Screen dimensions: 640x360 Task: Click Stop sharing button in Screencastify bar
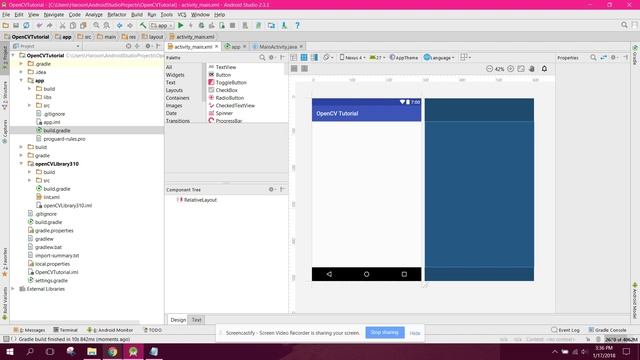[x=385, y=333]
